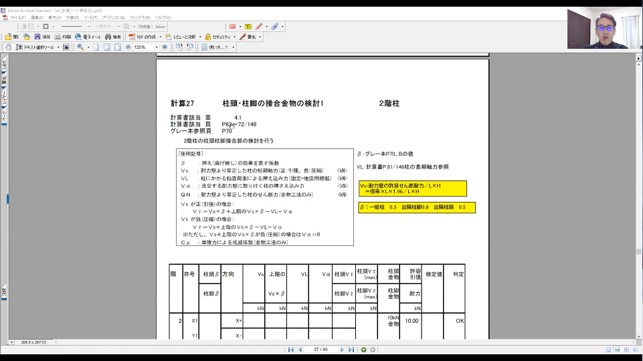Select the red Pencil tool
643x361 pixels.
(x=259, y=27)
